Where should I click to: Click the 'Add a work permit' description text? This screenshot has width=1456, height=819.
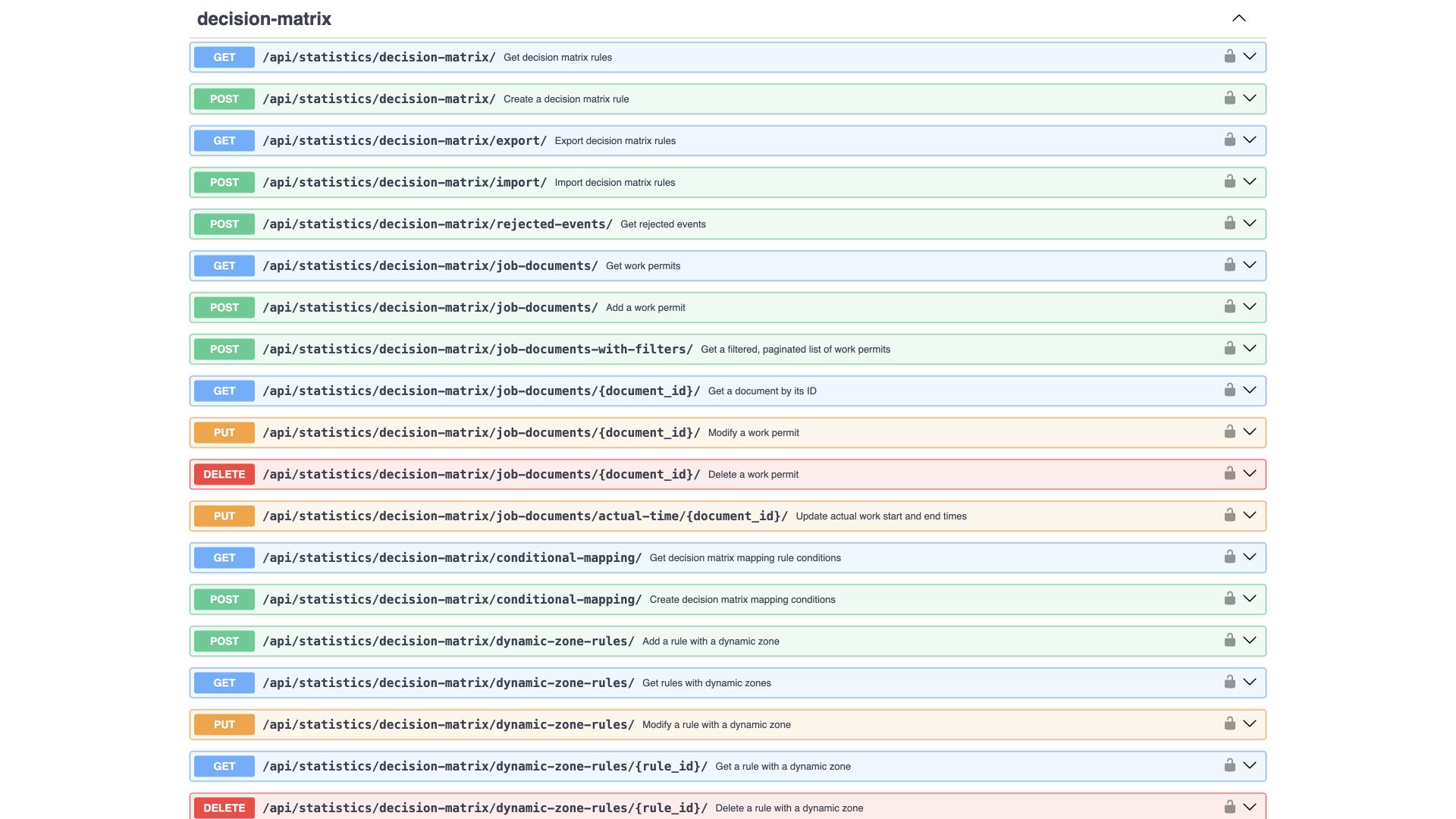pos(645,308)
